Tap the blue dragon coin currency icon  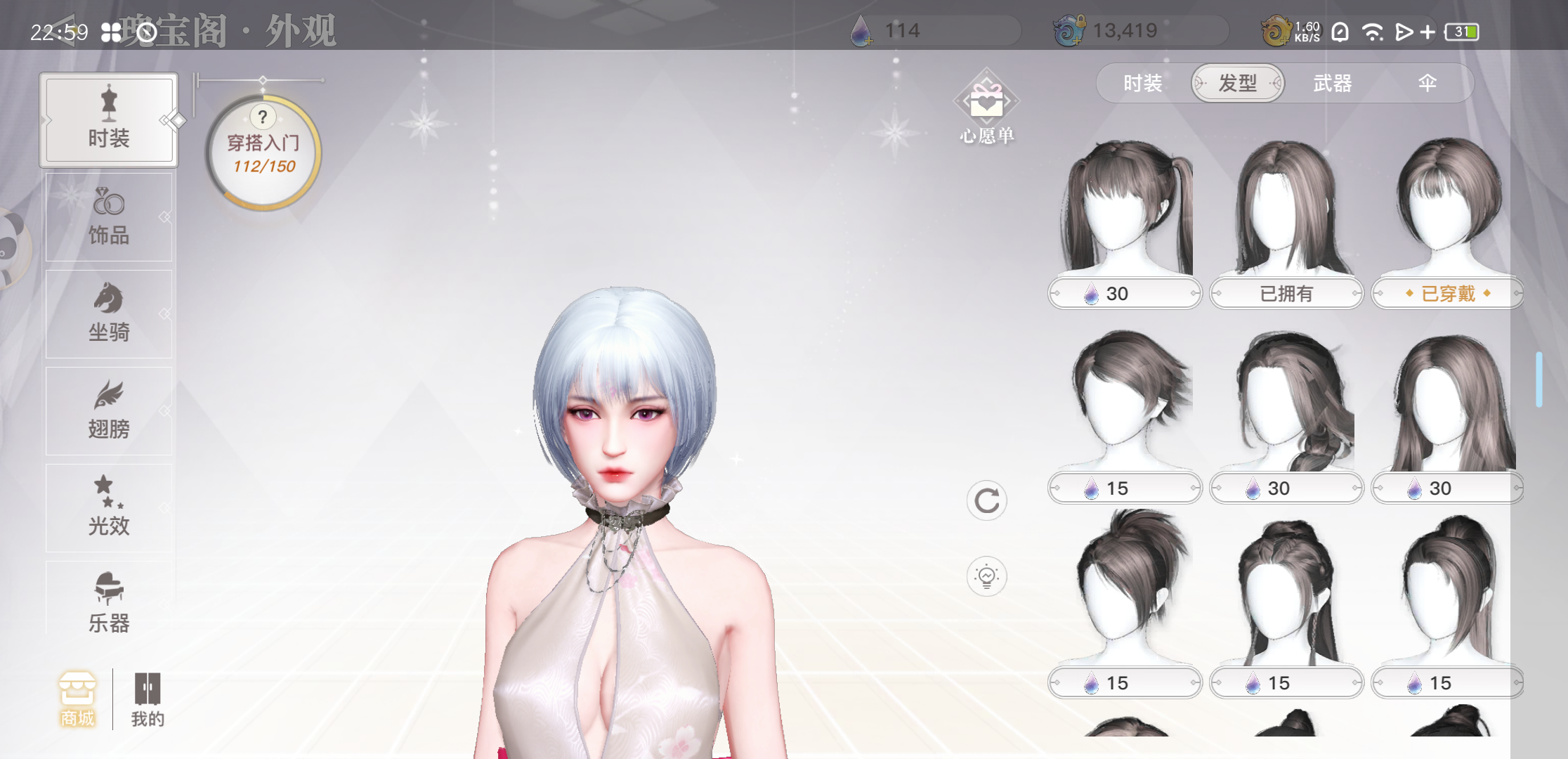pos(1069,31)
